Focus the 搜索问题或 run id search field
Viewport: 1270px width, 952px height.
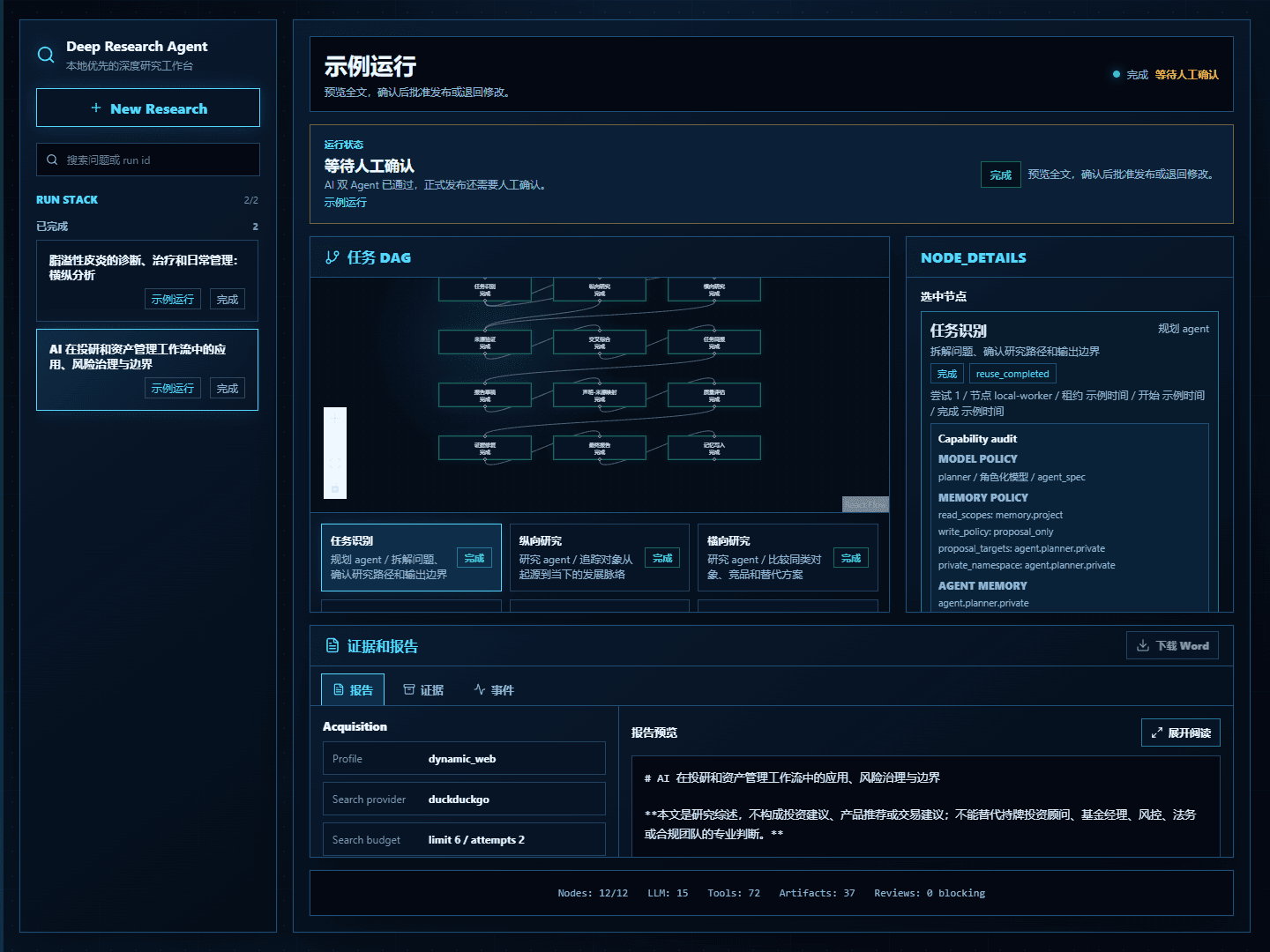tap(148, 160)
